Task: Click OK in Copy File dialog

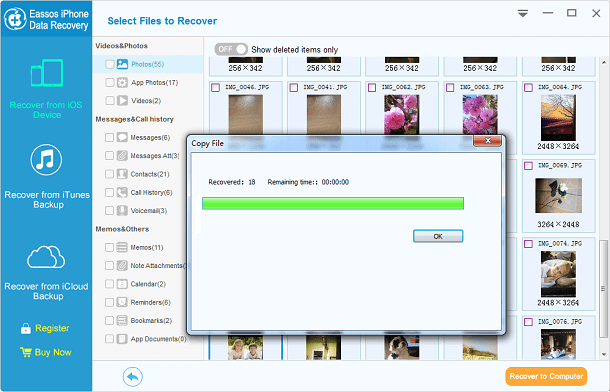Action: [438, 236]
